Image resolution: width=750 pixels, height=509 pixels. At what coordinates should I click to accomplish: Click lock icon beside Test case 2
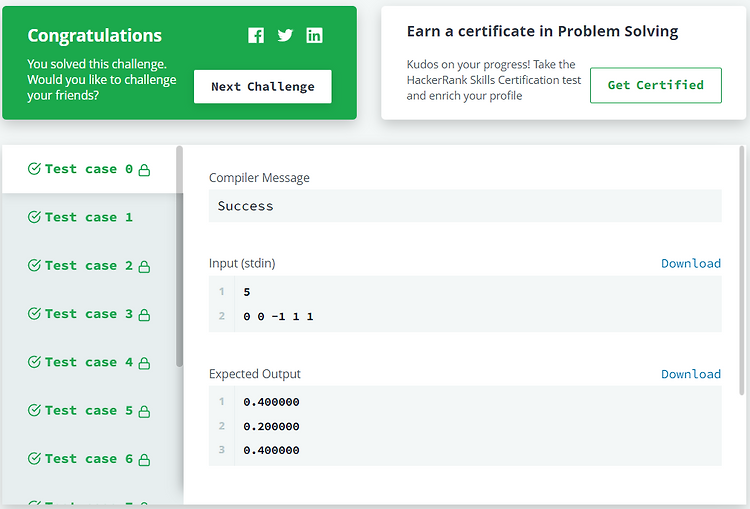click(144, 266)
